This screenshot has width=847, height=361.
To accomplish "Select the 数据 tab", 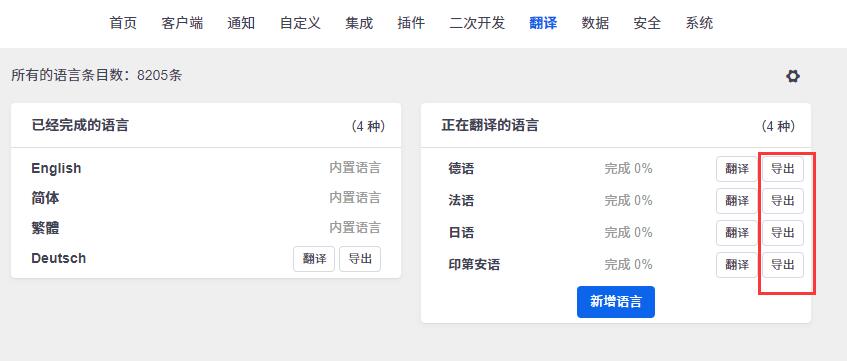I will pos(595,23).
